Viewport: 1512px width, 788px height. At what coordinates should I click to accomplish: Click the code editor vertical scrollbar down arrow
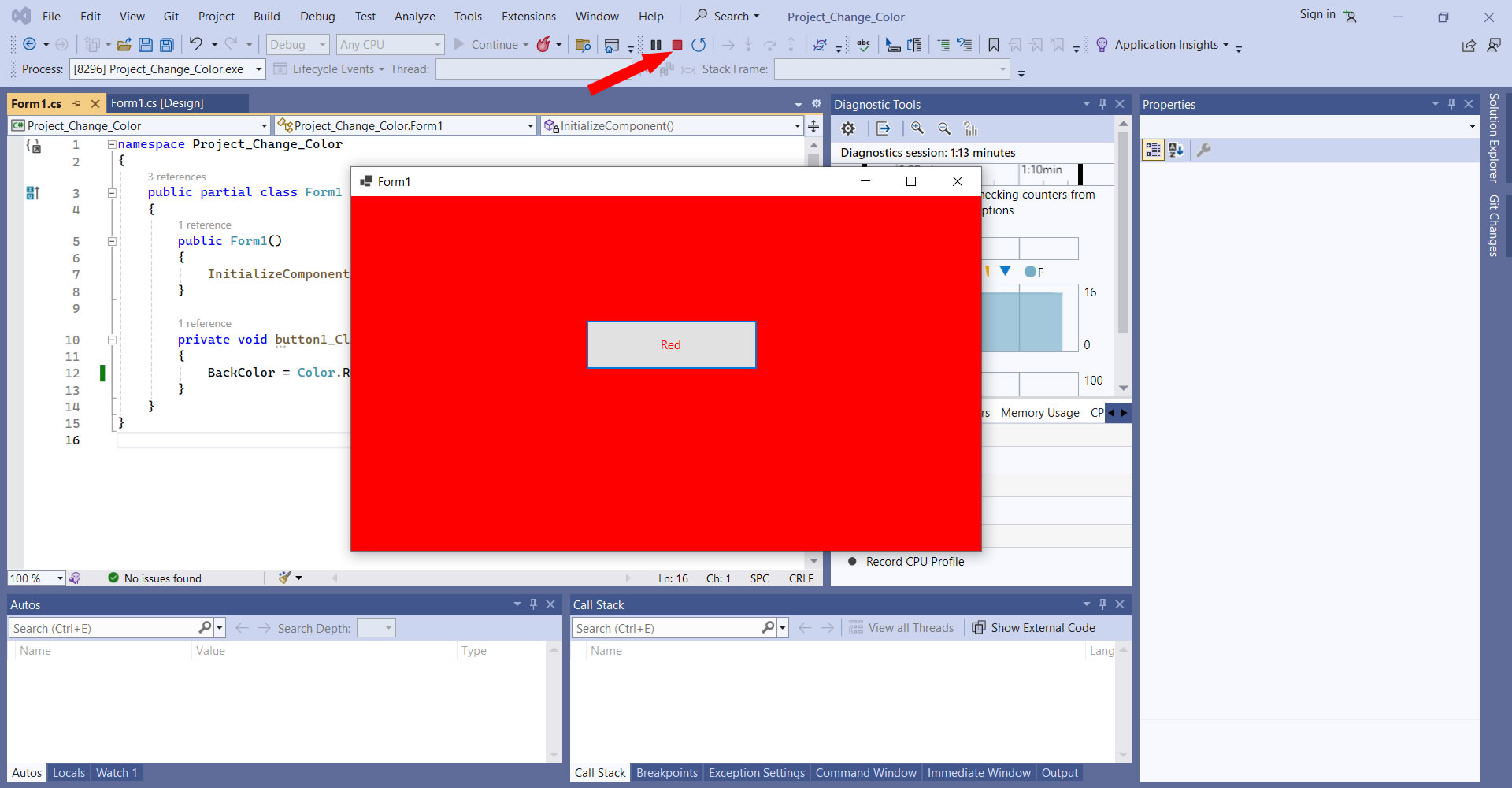click(813, 561)
